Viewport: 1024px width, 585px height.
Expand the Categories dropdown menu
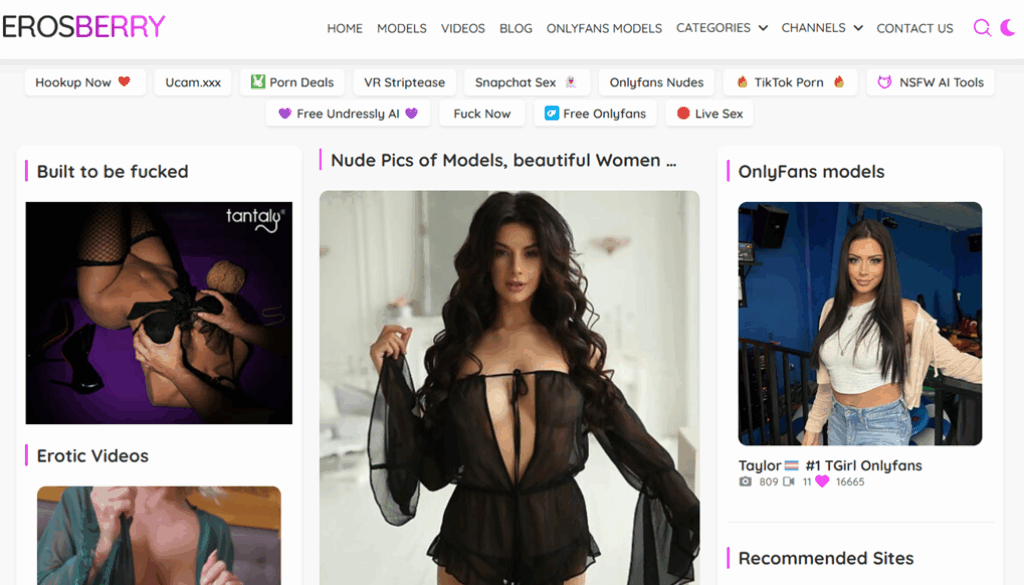(x=721, y=28)
